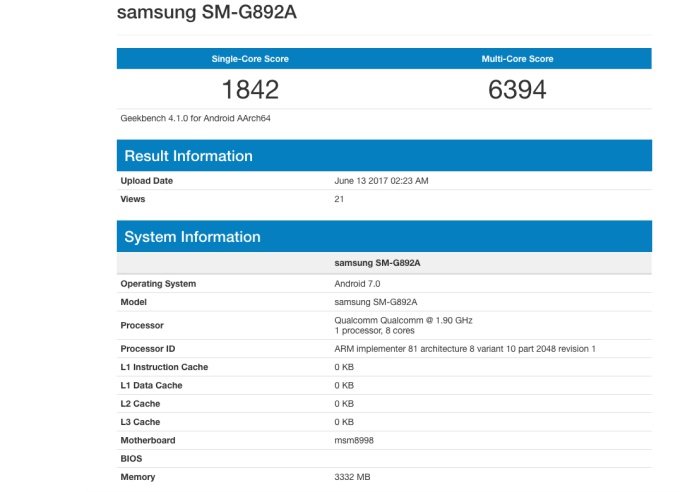Screen dimensions: 680x492
Task: Click the multi-core score value 6394
Action: 517,90
